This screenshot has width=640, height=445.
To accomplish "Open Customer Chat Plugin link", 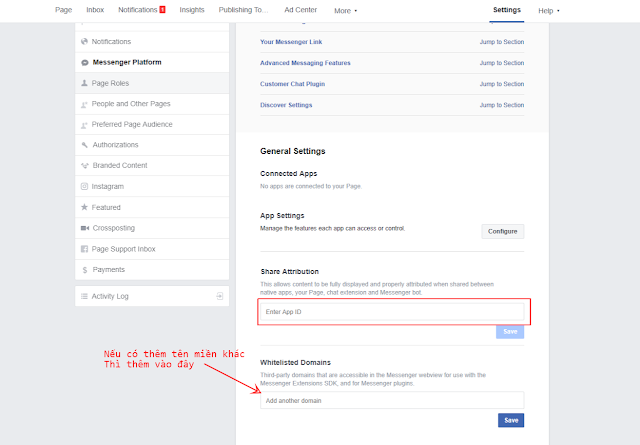I will pyautogui.click(x=293, y=84).
